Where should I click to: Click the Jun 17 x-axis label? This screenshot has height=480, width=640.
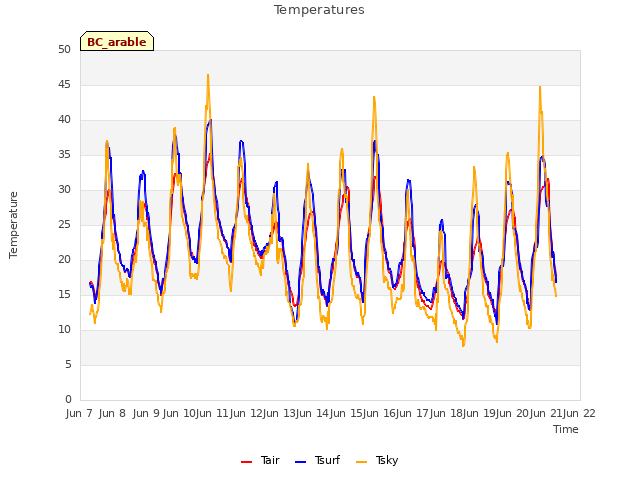click(412, 413)
